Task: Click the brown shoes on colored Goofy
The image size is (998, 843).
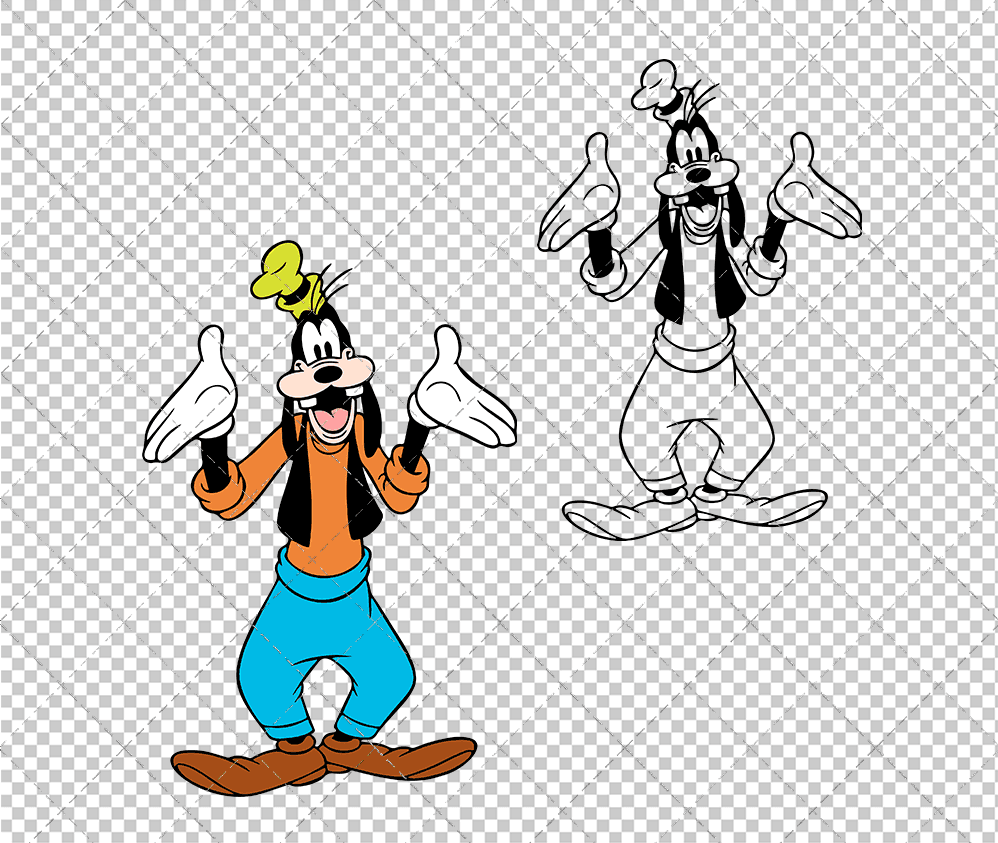Action: pyautogui.click(x=323, y=764)
